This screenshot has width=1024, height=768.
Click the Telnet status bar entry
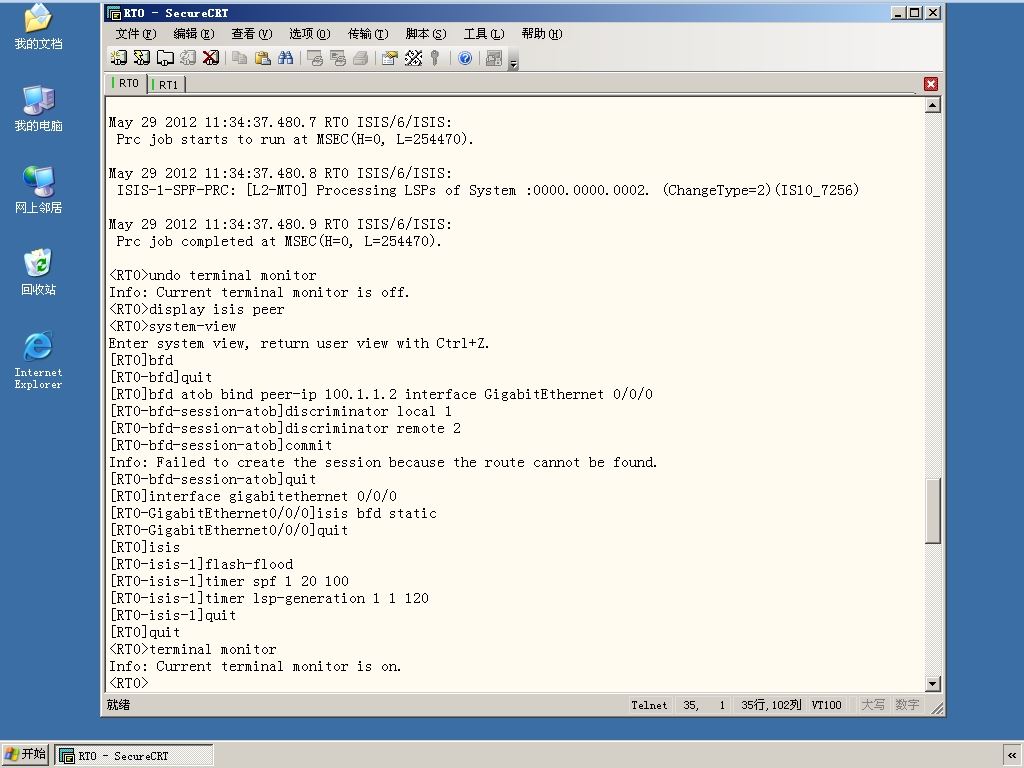[649, 705]
